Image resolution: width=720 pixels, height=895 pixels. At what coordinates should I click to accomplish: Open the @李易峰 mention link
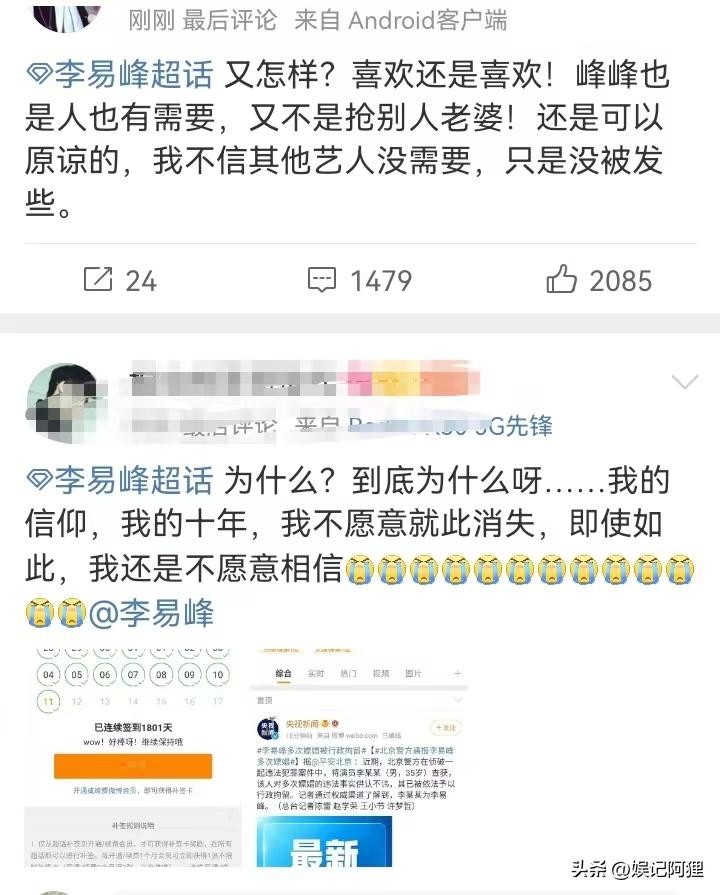pos(151,613)
